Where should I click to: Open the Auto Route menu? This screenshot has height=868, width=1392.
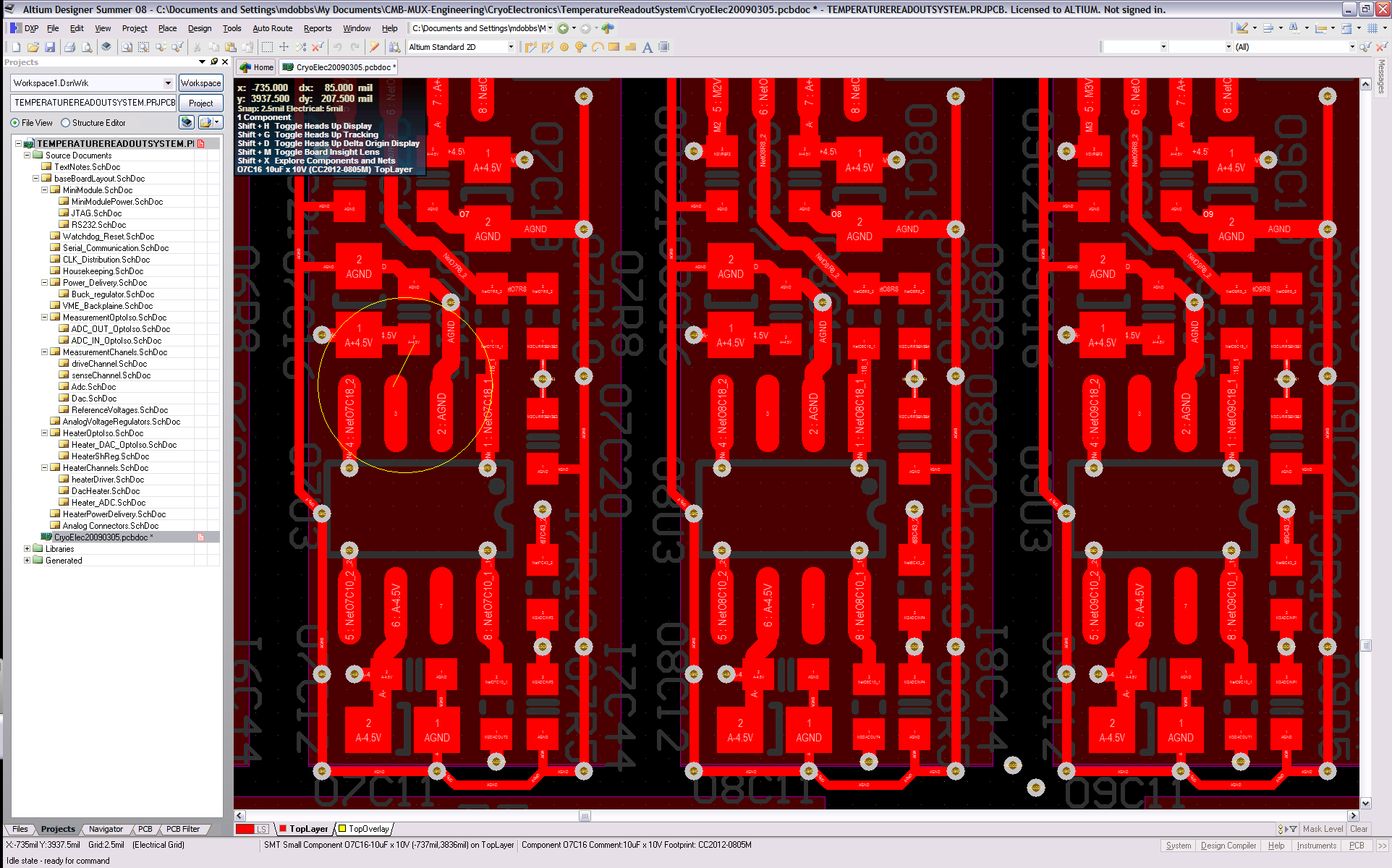[273, 28]
